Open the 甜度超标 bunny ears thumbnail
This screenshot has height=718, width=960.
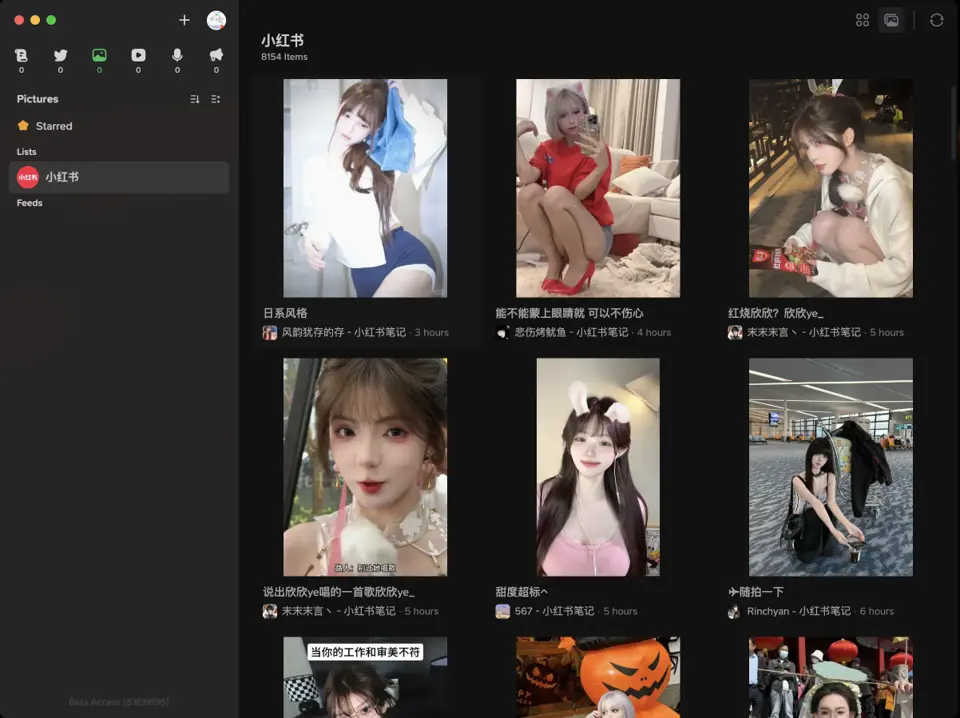598,467
